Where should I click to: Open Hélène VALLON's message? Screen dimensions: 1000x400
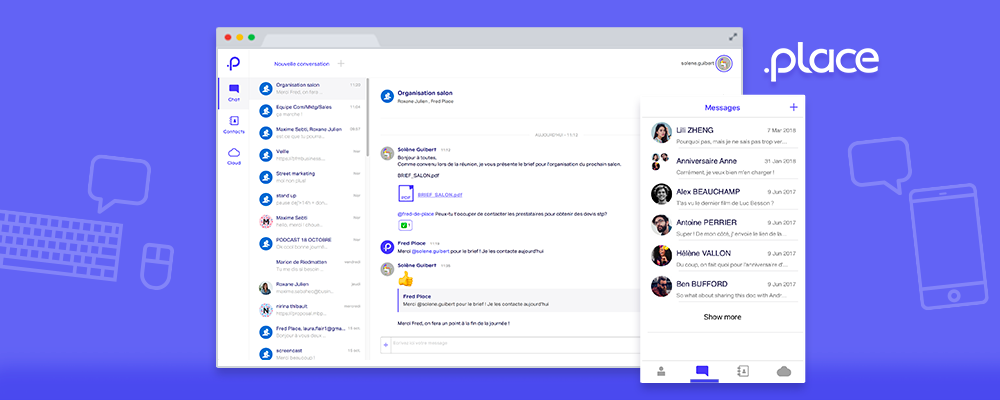point(723,257)
